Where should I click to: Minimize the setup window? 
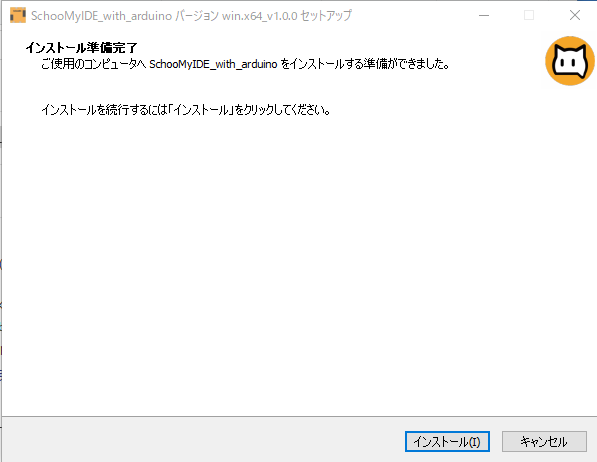(484, 15)
